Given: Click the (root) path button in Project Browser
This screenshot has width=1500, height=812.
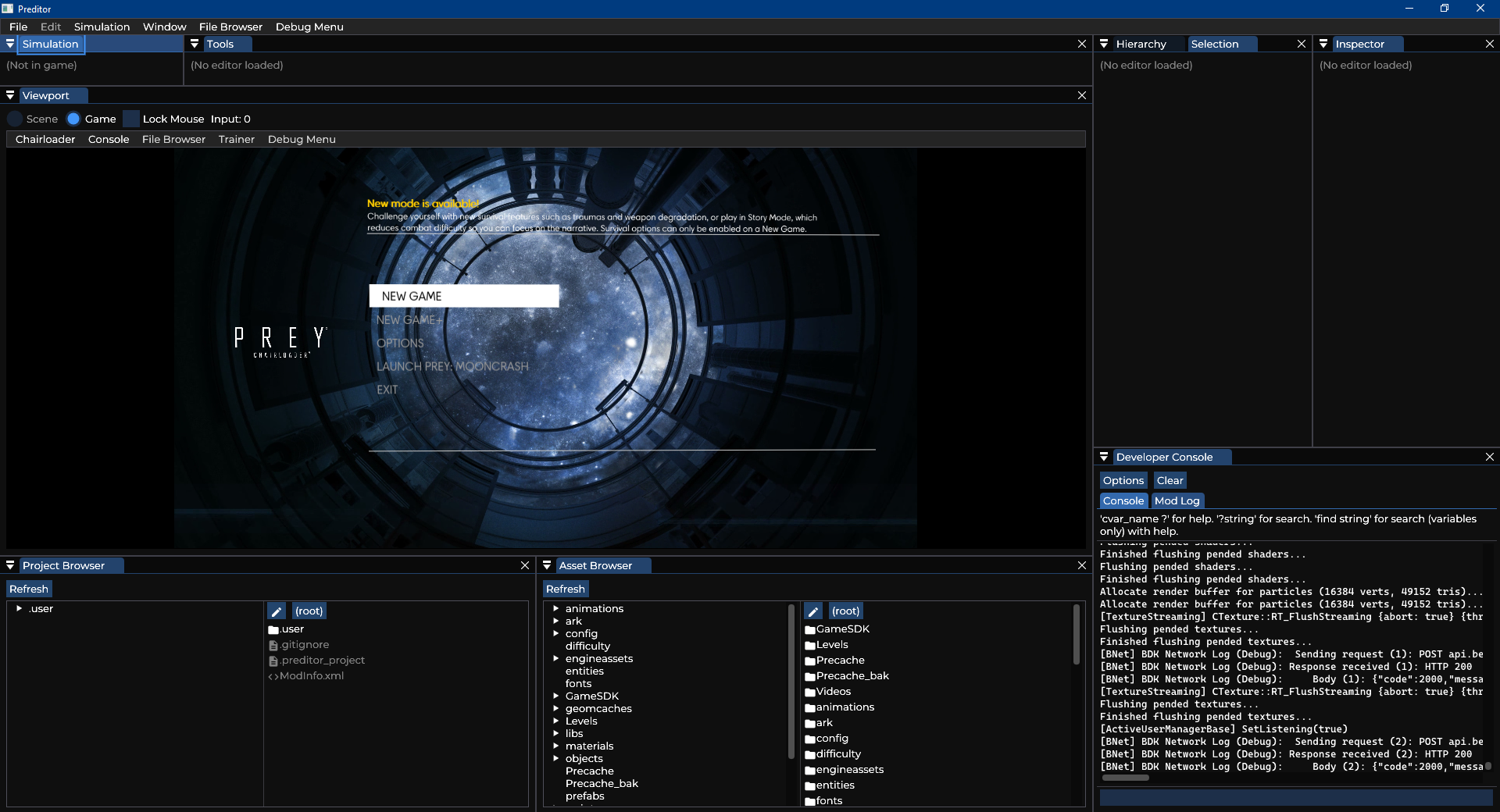Looking at the screenshot, I should tap(309, 611).
